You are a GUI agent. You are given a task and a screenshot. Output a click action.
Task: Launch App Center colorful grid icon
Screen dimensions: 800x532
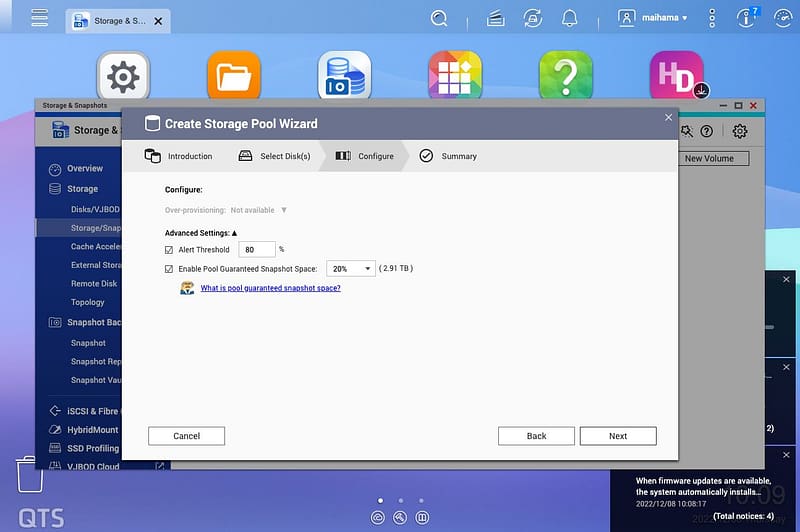click(x=455, y=77)
